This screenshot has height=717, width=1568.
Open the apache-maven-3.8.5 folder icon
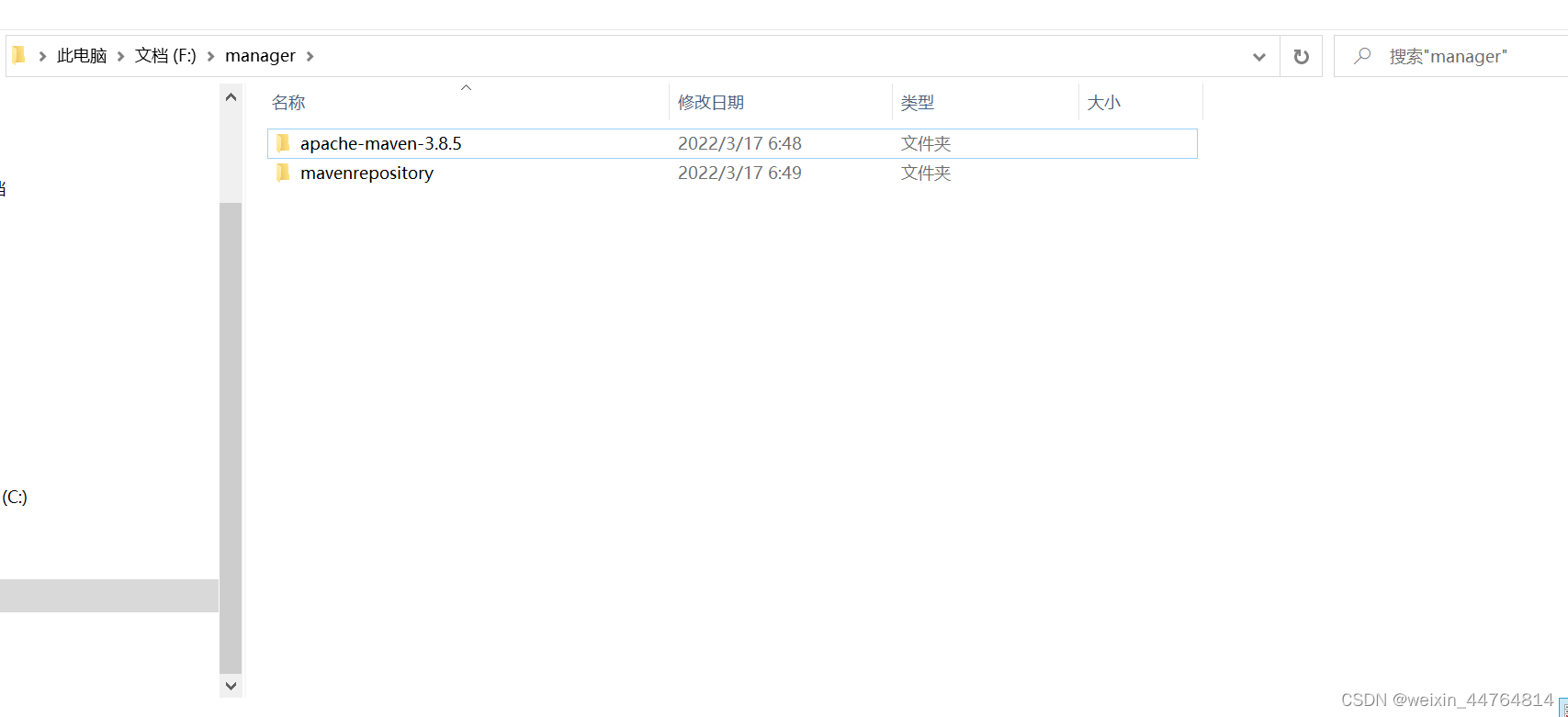(283, 143)
